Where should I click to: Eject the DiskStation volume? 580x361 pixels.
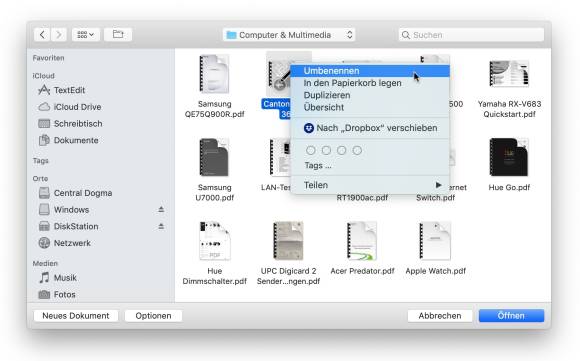(161, 226)
